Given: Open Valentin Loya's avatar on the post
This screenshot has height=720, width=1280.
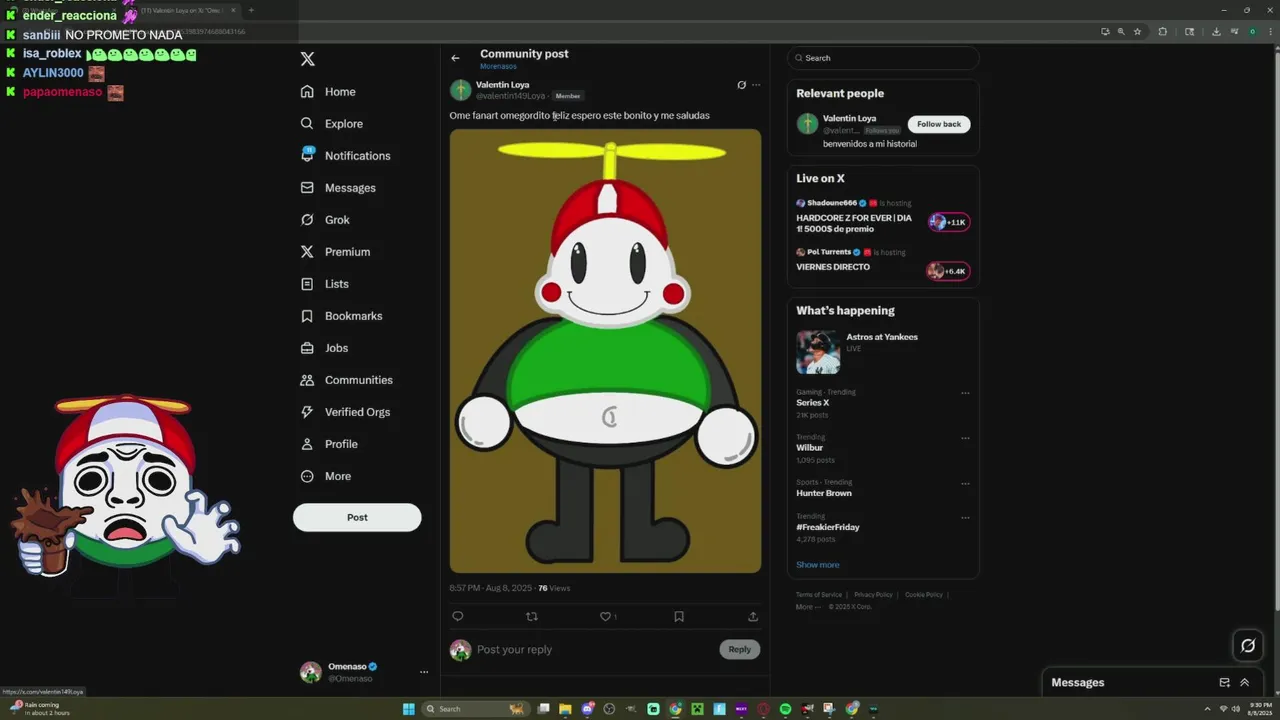Looking at the screenshot, I should [x=460, y=90].
